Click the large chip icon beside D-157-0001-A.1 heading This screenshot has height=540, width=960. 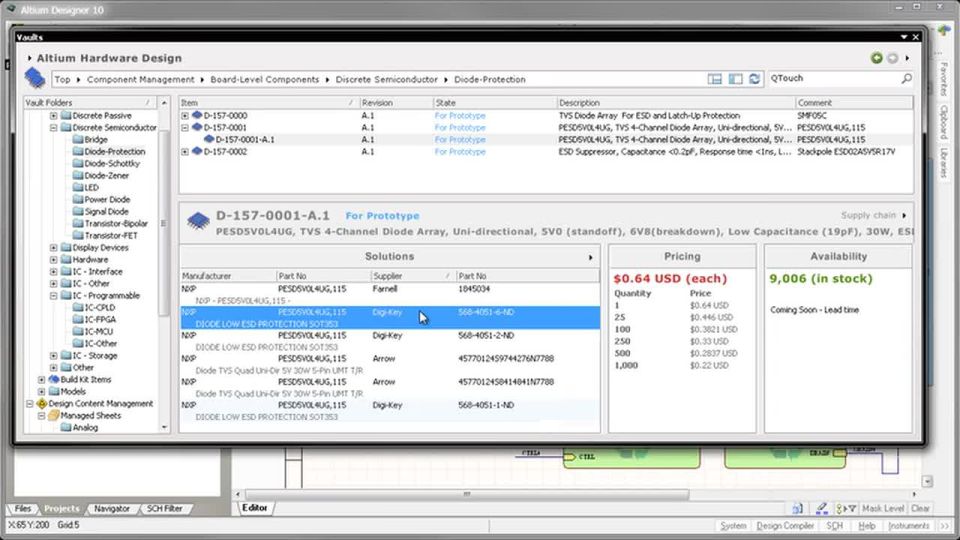point(198,221)
